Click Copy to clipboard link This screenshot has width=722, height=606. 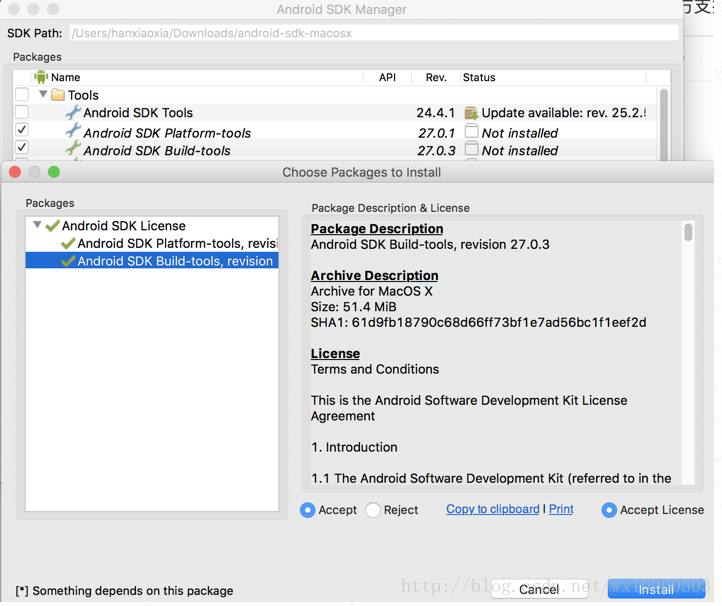click(x=493, y=509)
